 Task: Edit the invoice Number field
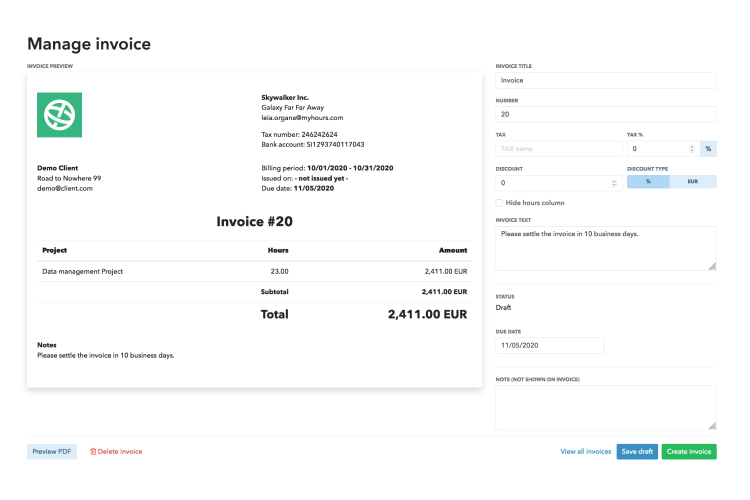pyautogui.click(x=606, y=114)
